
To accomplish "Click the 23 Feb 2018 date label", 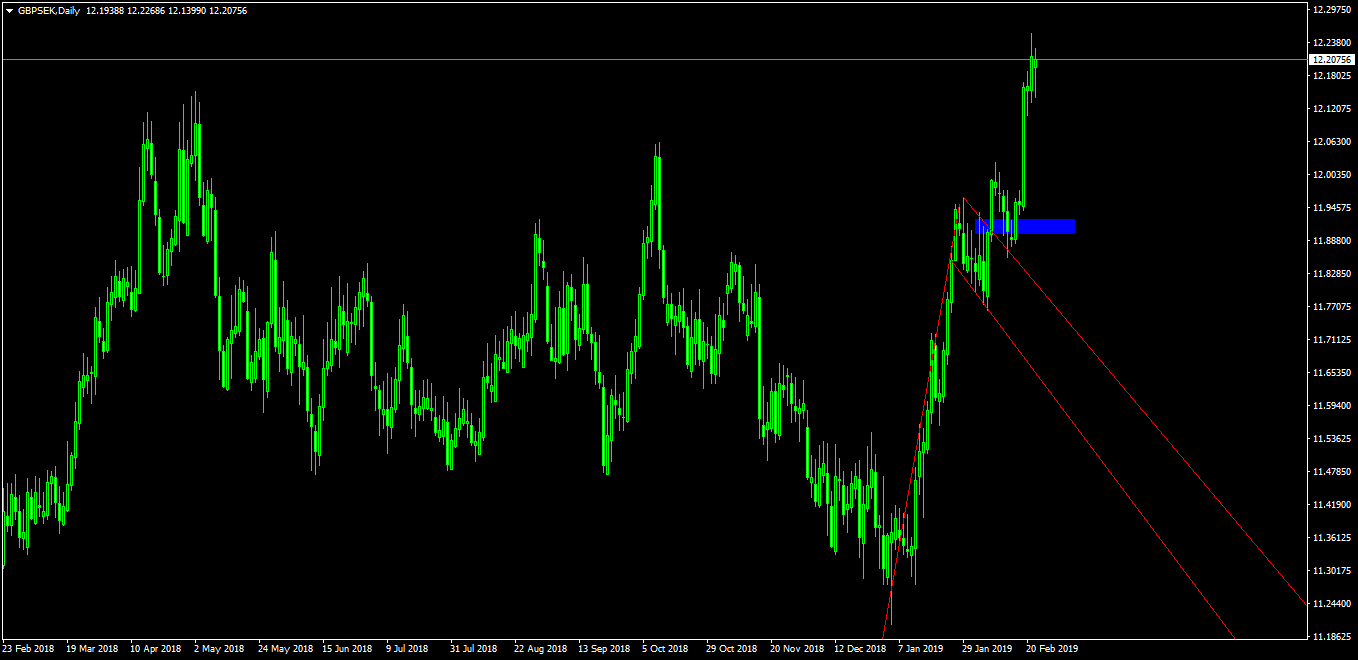I will click(x=29, y=648).
